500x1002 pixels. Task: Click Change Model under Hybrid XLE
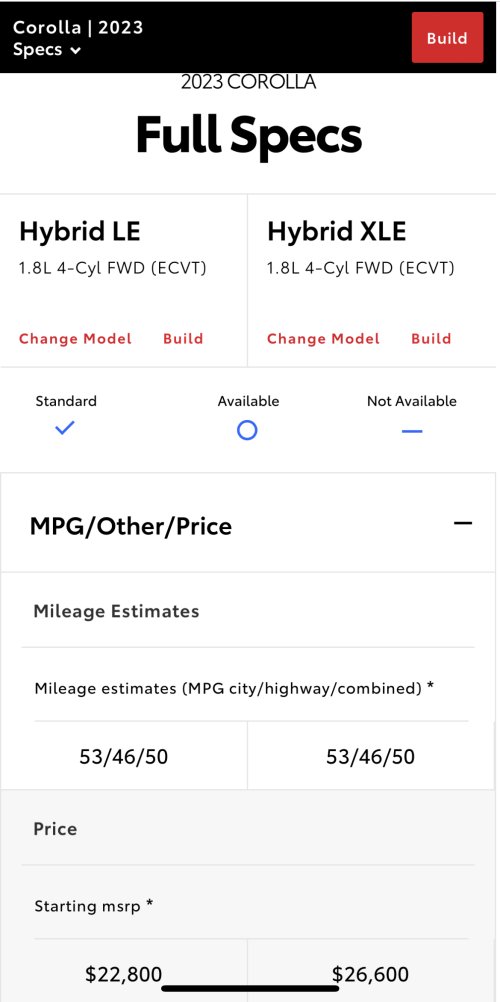tap(323, 339)
